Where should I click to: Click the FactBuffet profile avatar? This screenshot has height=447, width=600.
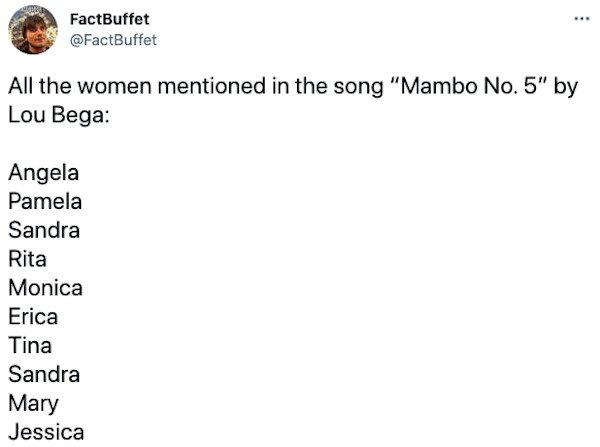(37, 30)
